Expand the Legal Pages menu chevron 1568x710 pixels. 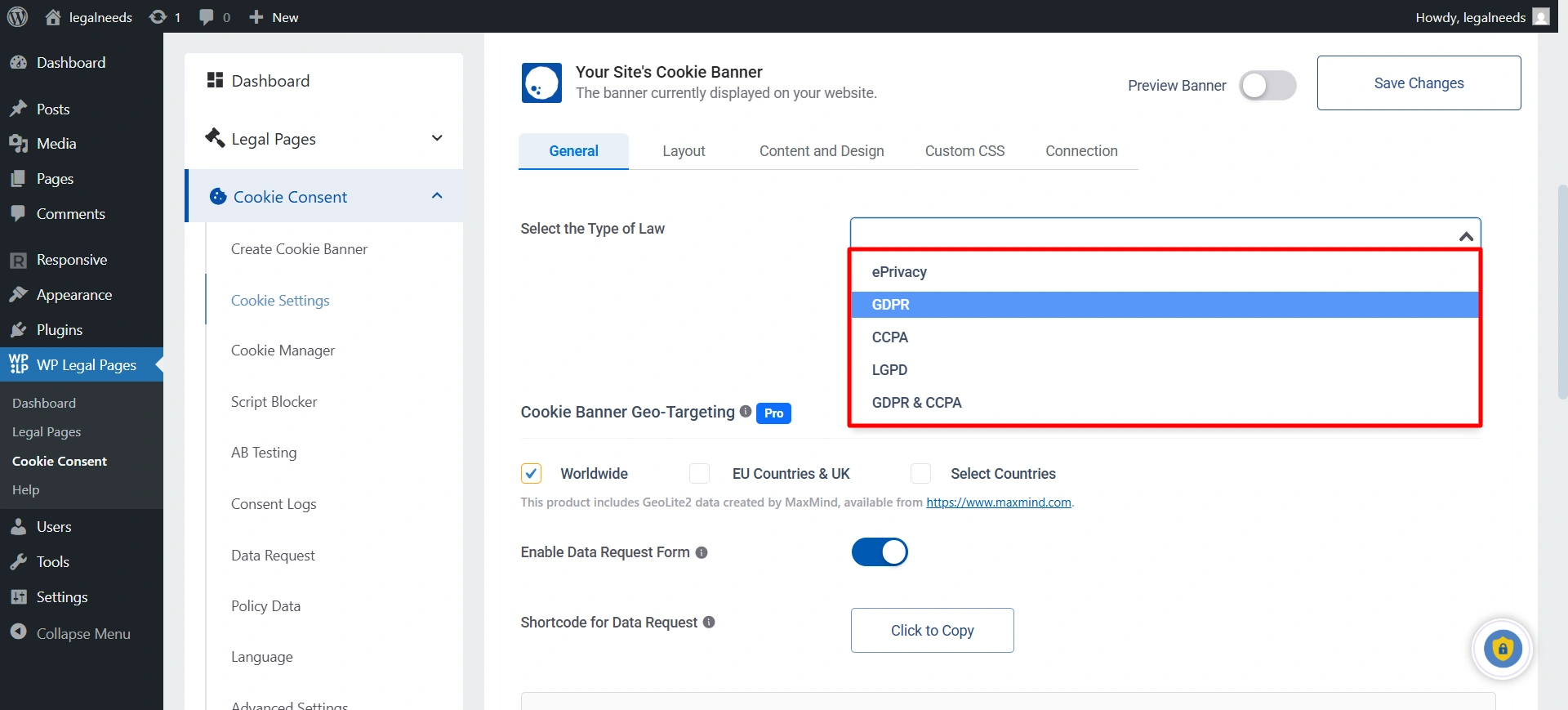pyautogui.click(x=437, y=138)
